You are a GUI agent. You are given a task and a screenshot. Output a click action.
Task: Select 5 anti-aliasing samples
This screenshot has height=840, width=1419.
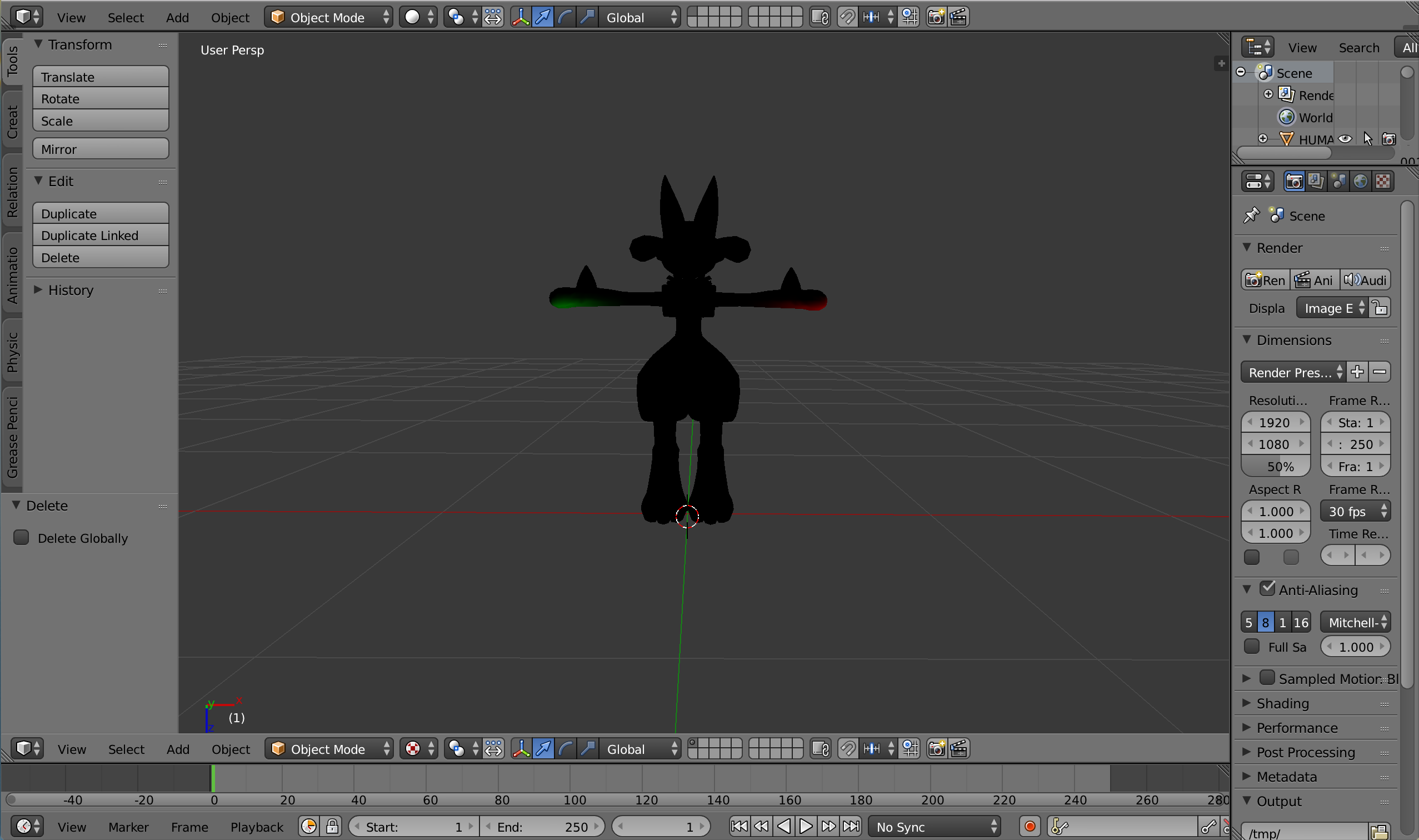1248,622
